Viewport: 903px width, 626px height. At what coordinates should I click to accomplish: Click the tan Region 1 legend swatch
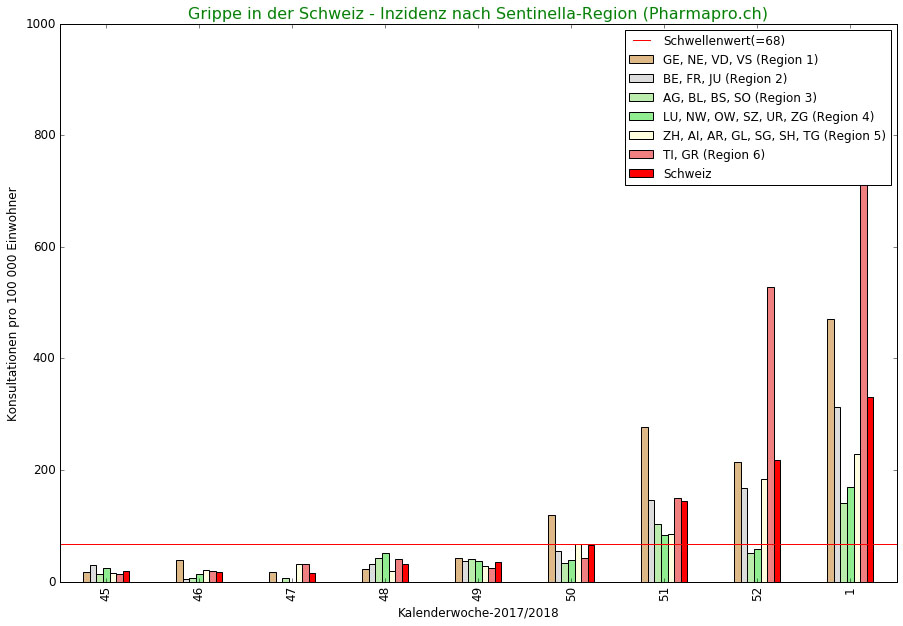click(642, 60)
